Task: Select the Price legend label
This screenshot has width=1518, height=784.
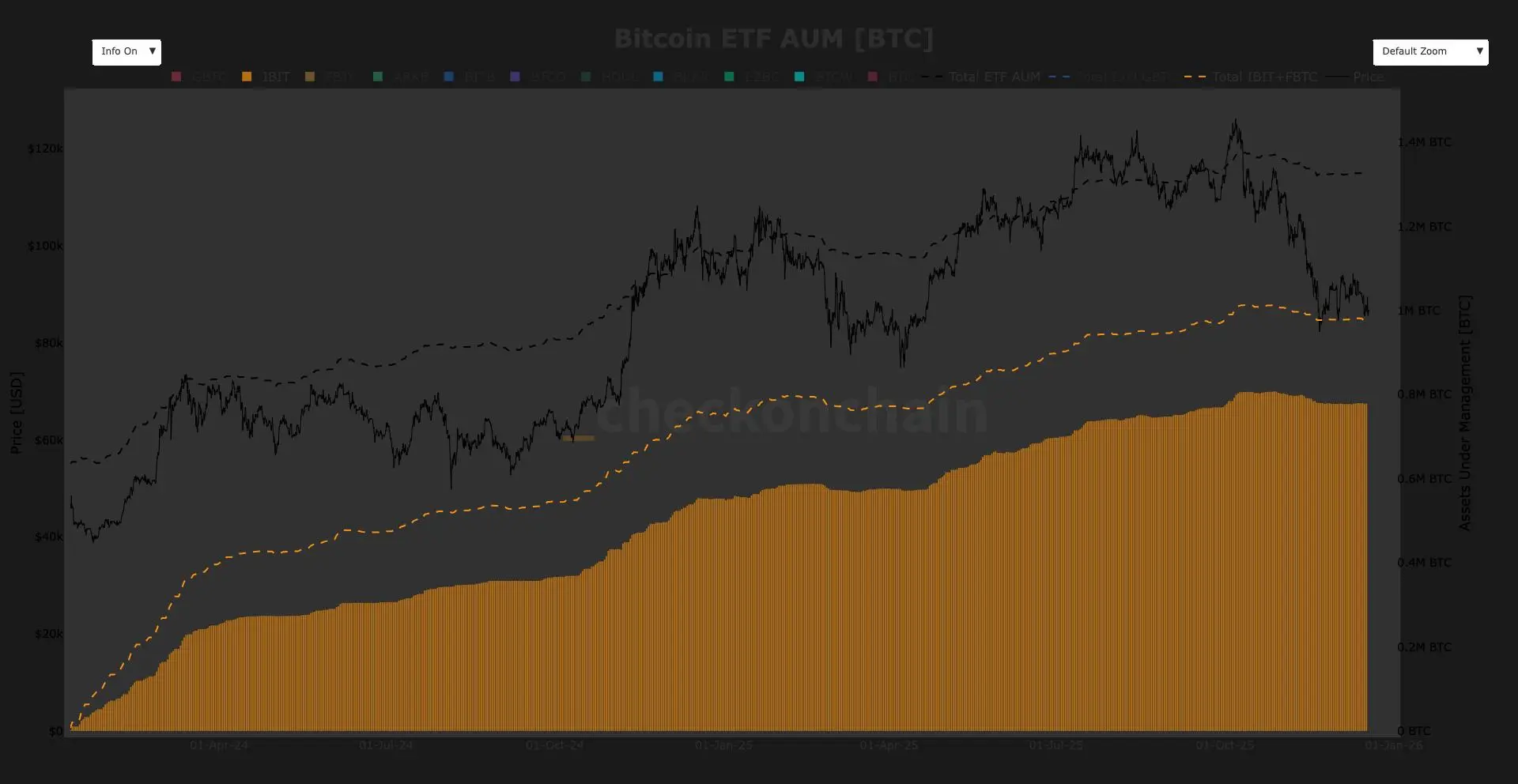Action: [1369, 77]
